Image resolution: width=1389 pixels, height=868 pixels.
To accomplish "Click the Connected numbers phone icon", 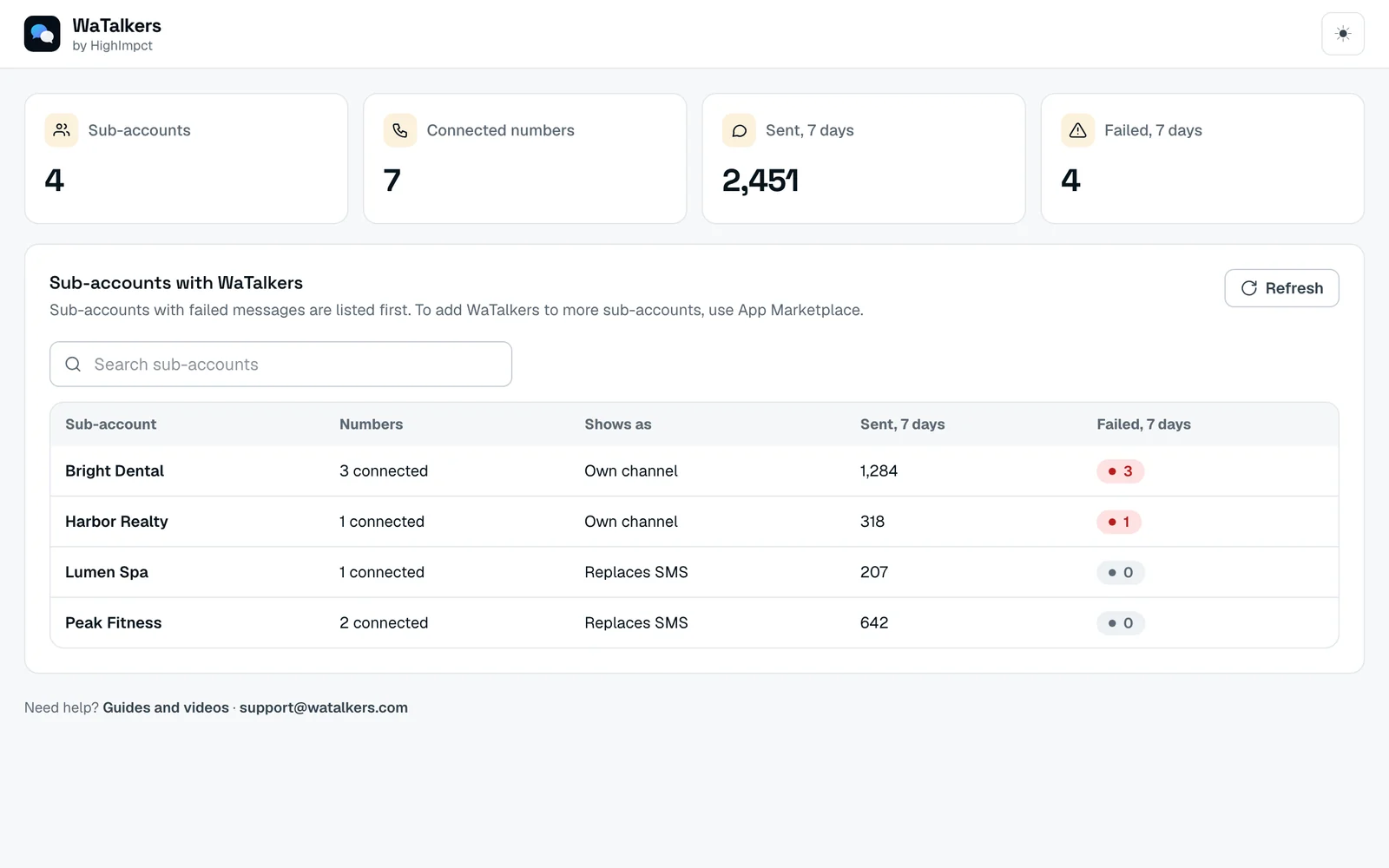I will coord(400,130).
